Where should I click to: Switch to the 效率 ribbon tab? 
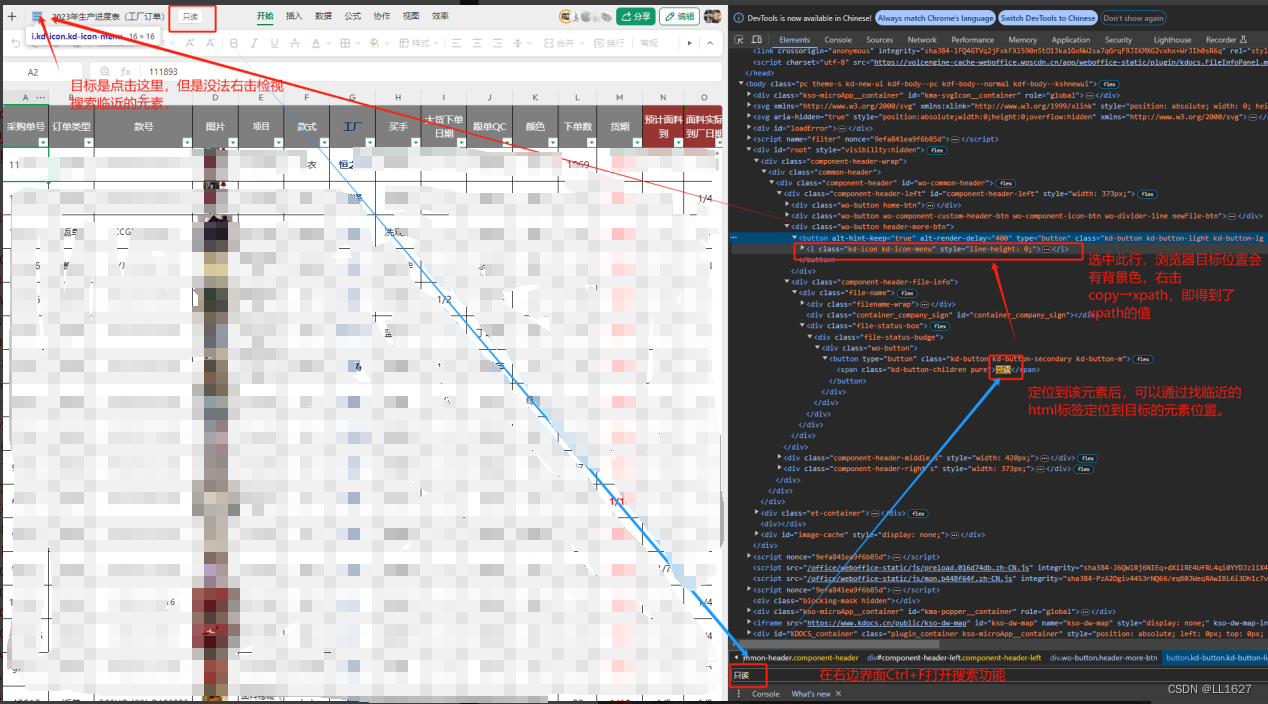coord(440,16)
